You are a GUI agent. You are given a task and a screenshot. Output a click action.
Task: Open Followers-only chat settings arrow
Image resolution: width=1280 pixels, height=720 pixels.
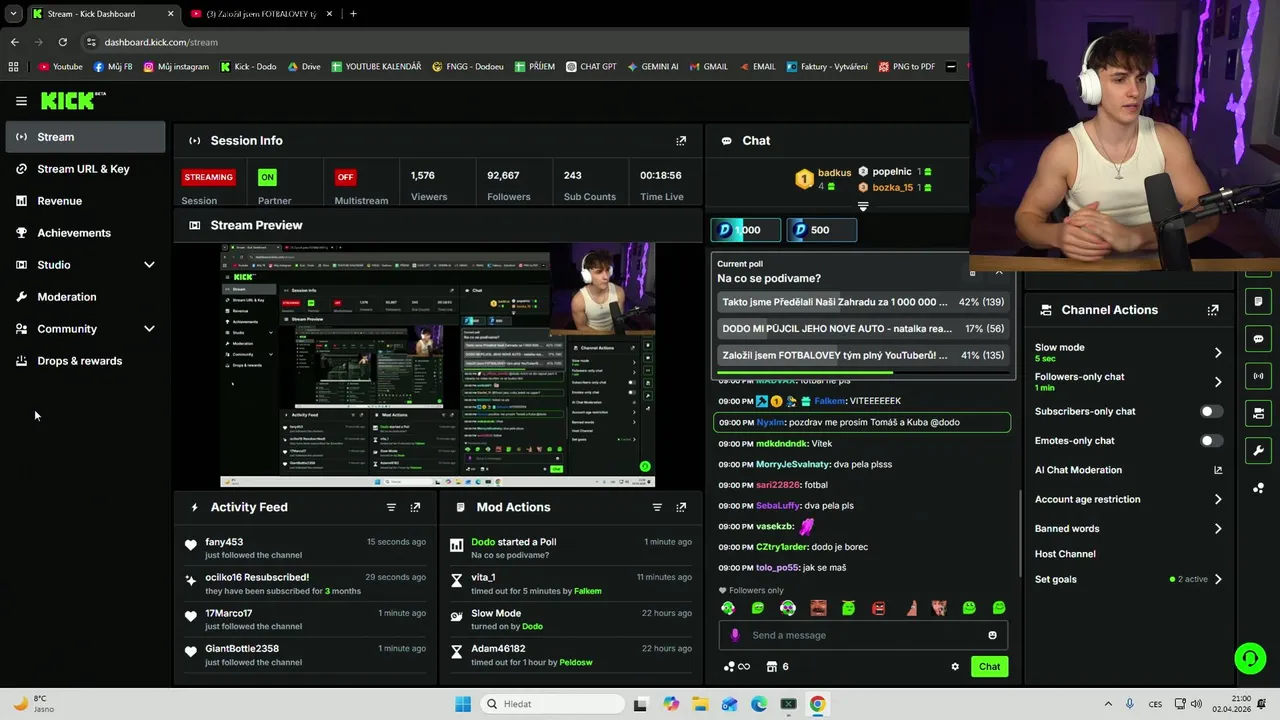pyautogui.click(x=1217, y=382)
